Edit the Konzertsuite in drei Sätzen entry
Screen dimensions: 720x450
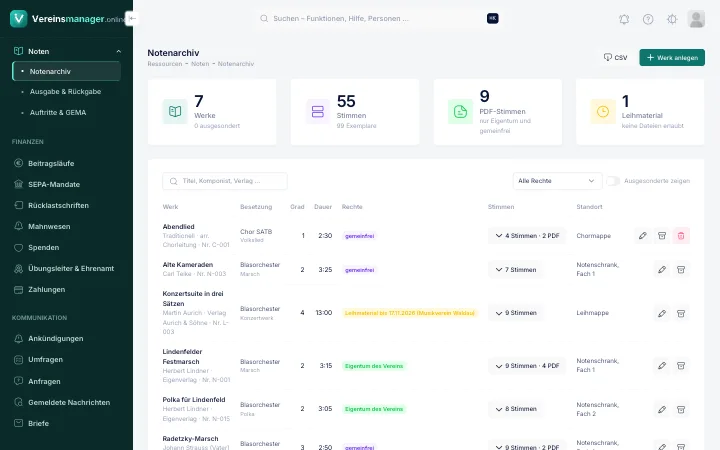(x=662, y=313)
